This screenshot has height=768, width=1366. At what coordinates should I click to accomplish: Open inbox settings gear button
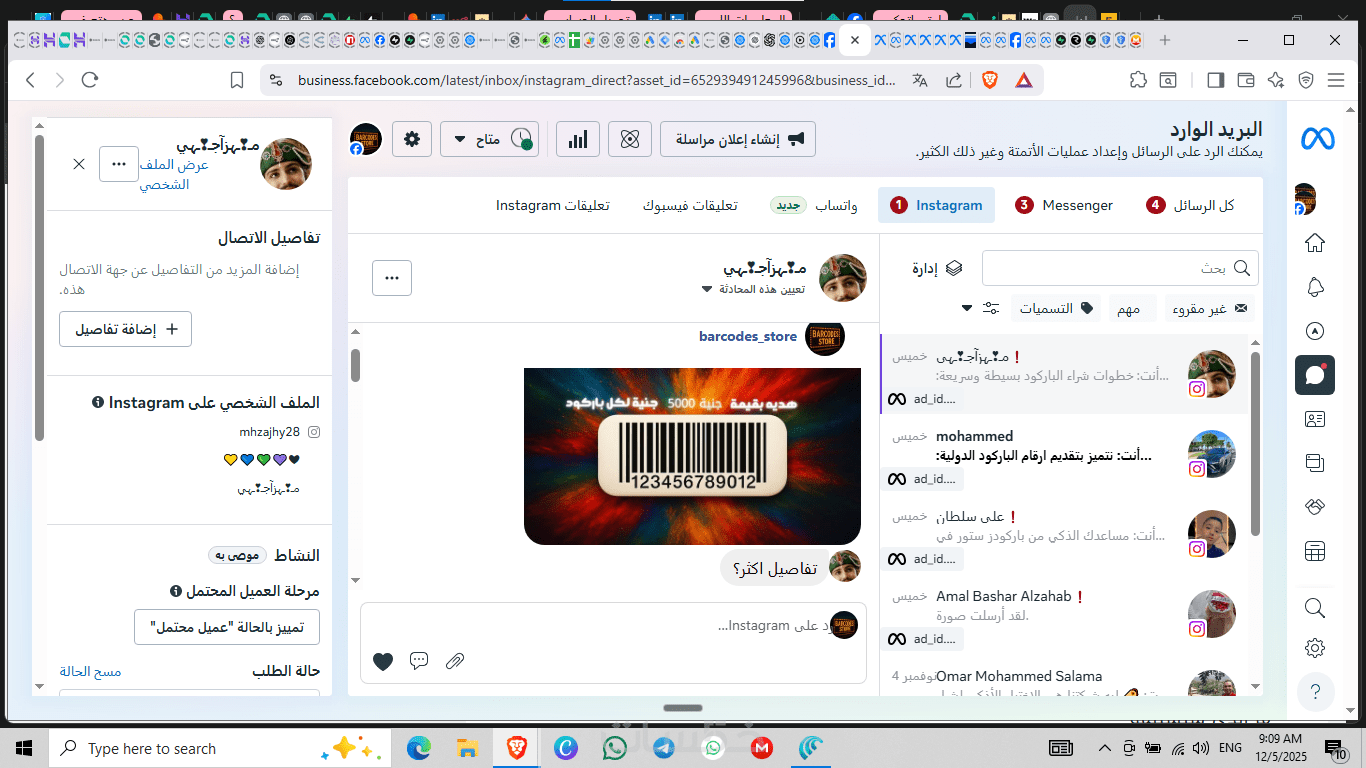(412, 139)
